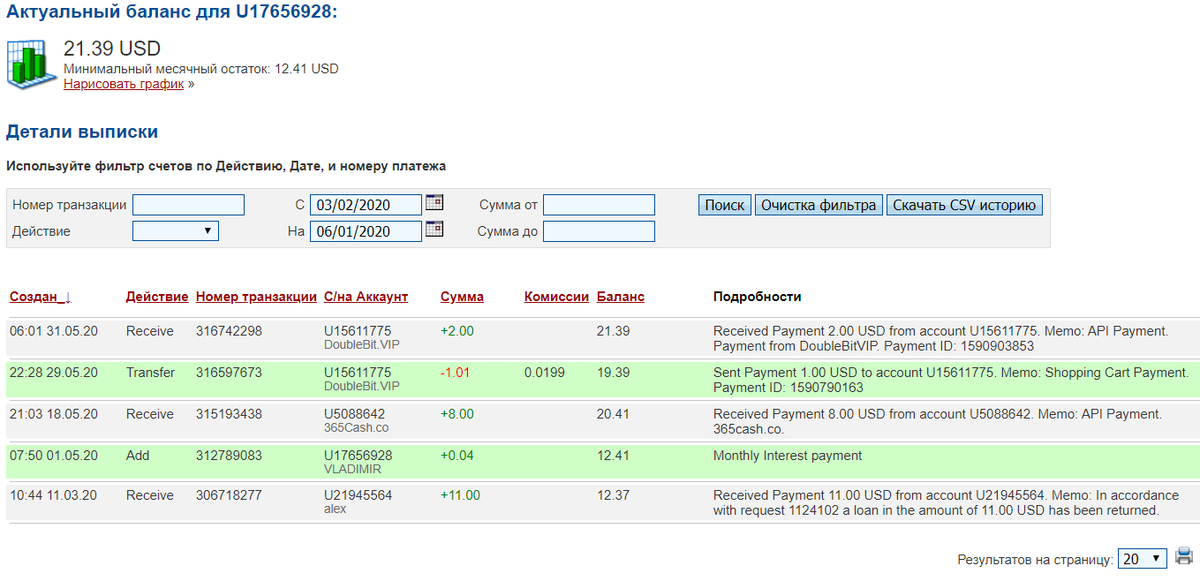Click date 07:50 01.05.20

tap(54, 455)
